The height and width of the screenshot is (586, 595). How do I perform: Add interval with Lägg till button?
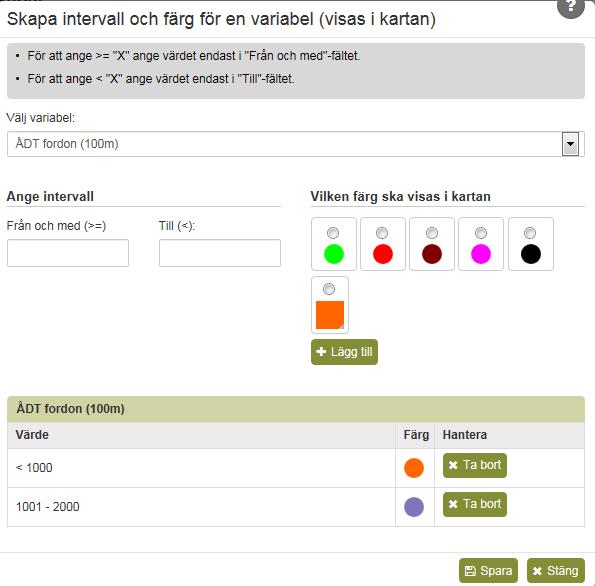(x=344, y=352)
